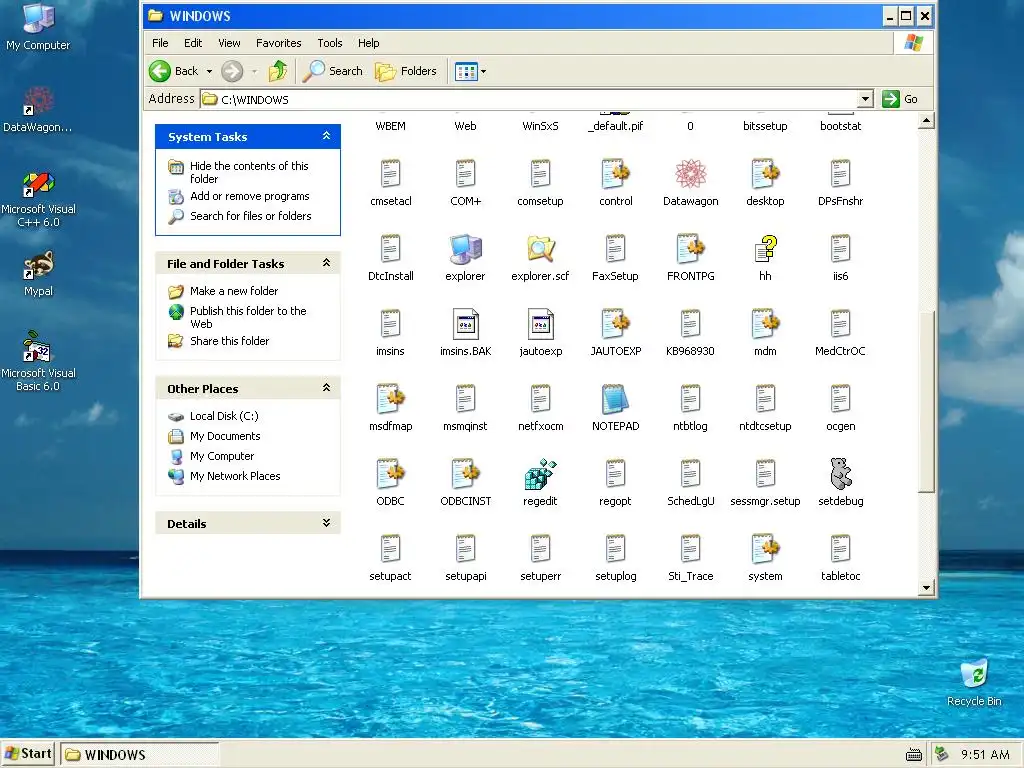Select the msdfmap file icon
This screenshot has width=1024, height=768.
pos(391,399)
